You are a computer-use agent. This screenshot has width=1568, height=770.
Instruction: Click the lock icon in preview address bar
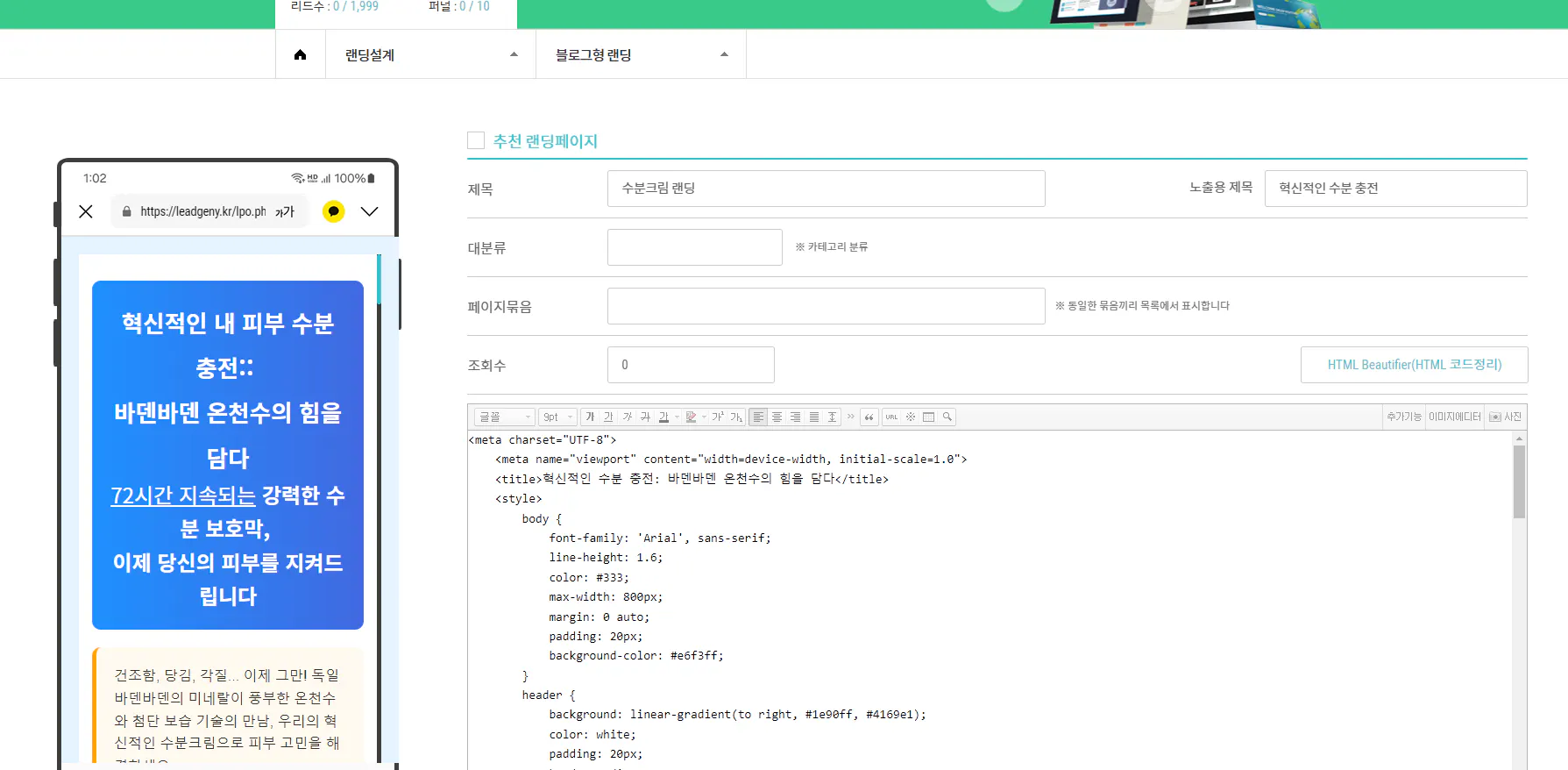(127, 211)
